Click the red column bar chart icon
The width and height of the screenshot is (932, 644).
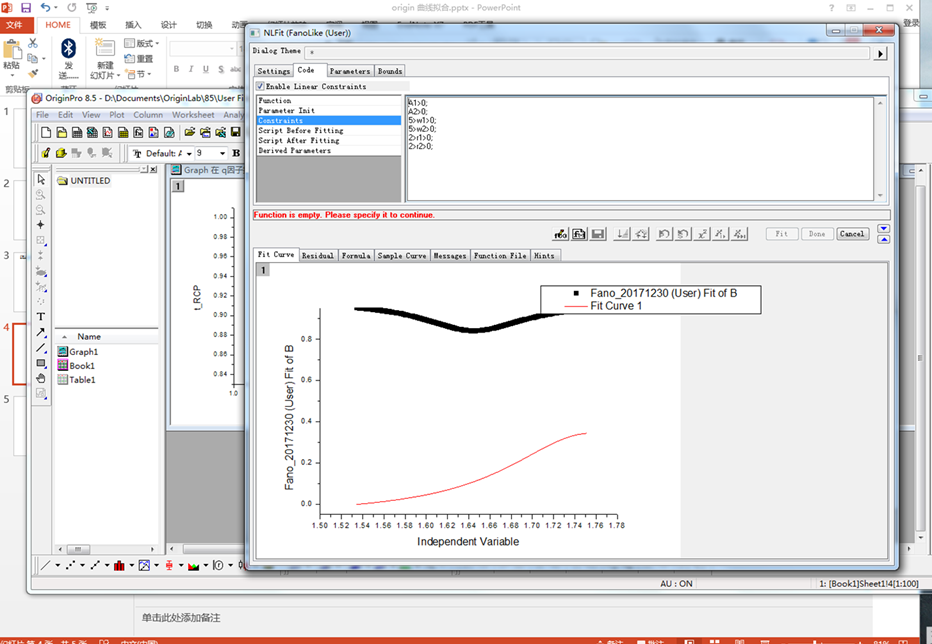tap(119, 566)
